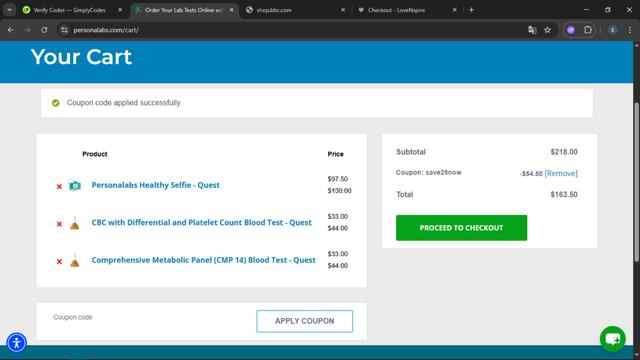Click the flask icon beside CMP 14 test
Viewport: 640px width, 360px height.
(x=75, y=260)
